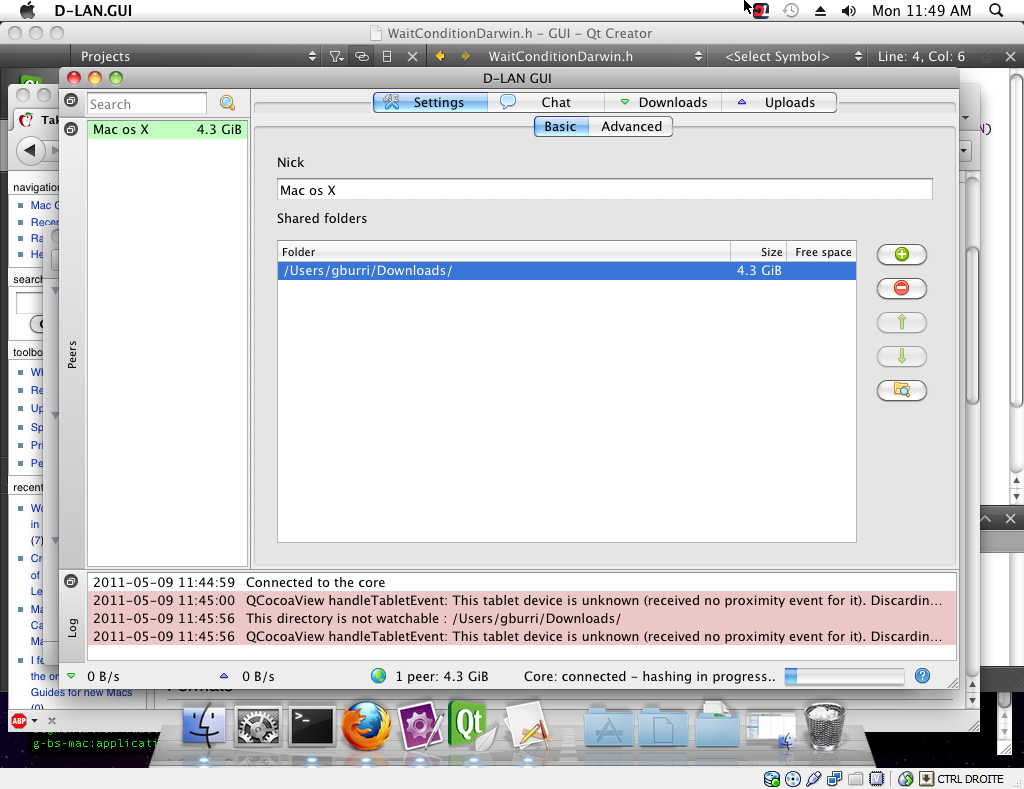This screenshot has height=789, width=1024.
Task: Move the selected shared folder up
Action: tap(901, 322)
